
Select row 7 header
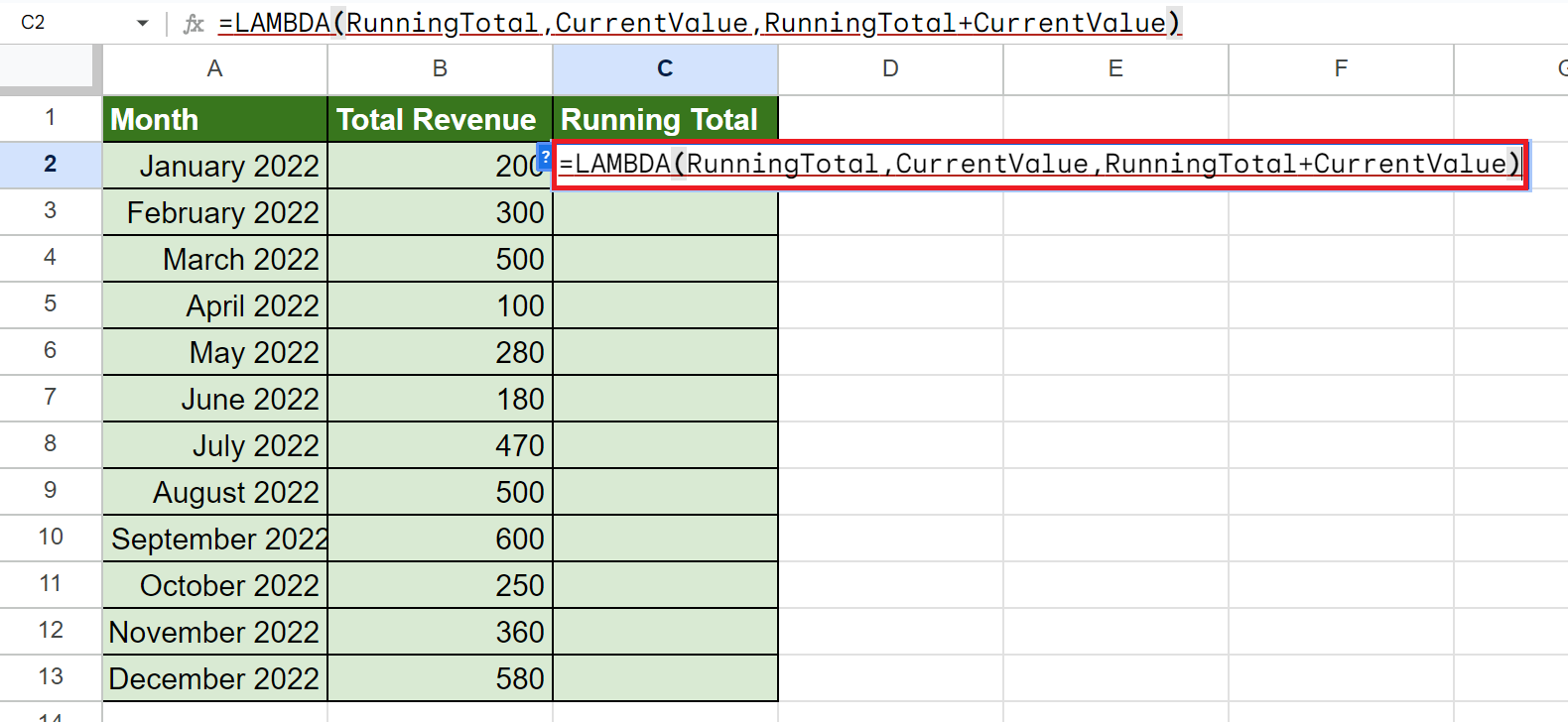pos(50,398)
